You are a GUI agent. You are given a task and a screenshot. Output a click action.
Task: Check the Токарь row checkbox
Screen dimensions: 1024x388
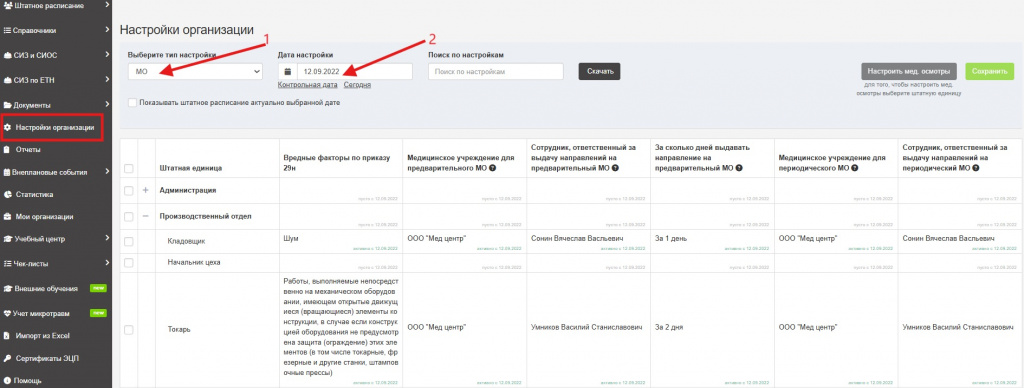click(129, 329)
